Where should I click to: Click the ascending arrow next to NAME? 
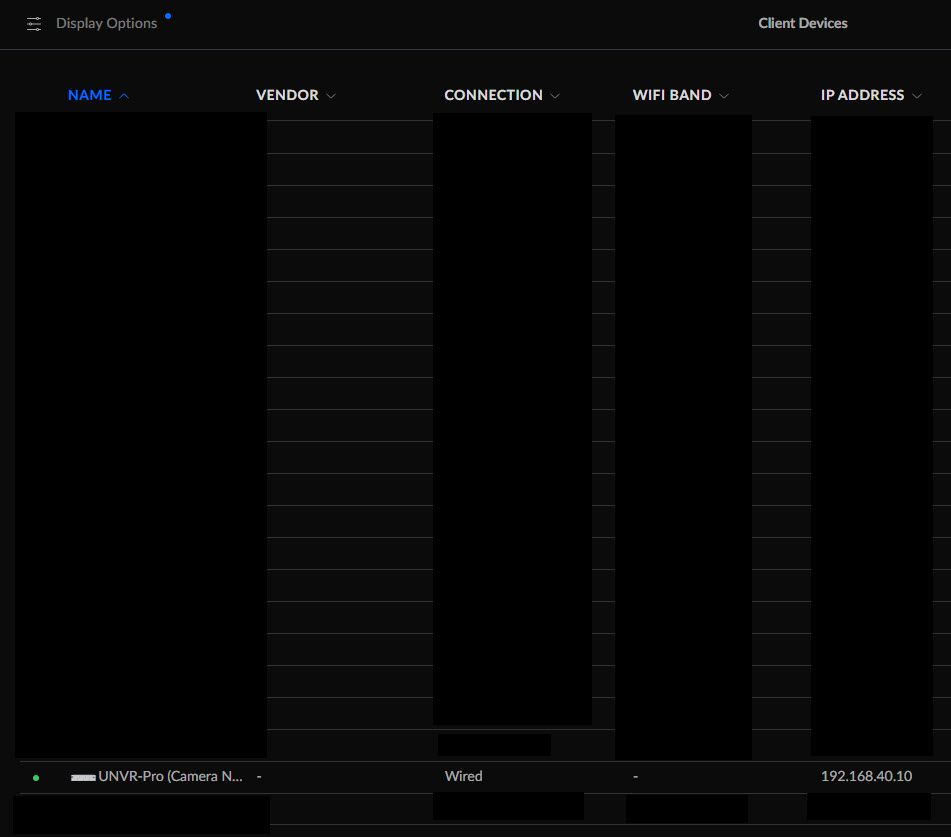click(x=124, y=96)
